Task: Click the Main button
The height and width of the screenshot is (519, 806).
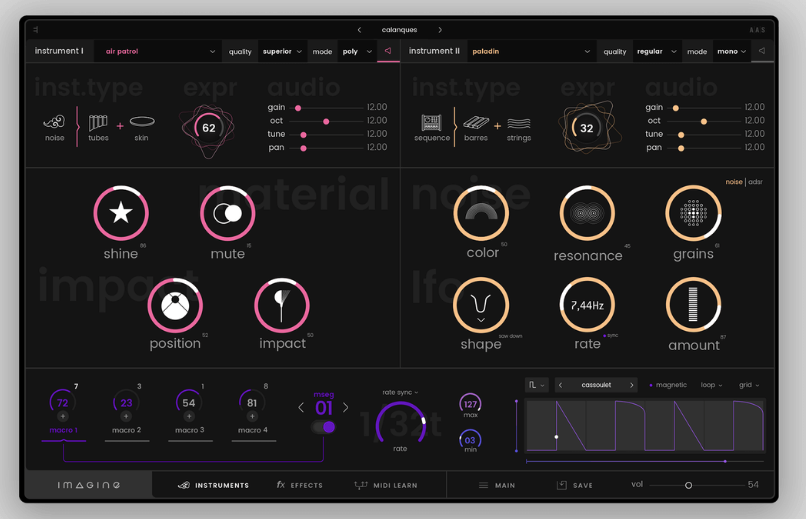Action: [x=497, y=485]
